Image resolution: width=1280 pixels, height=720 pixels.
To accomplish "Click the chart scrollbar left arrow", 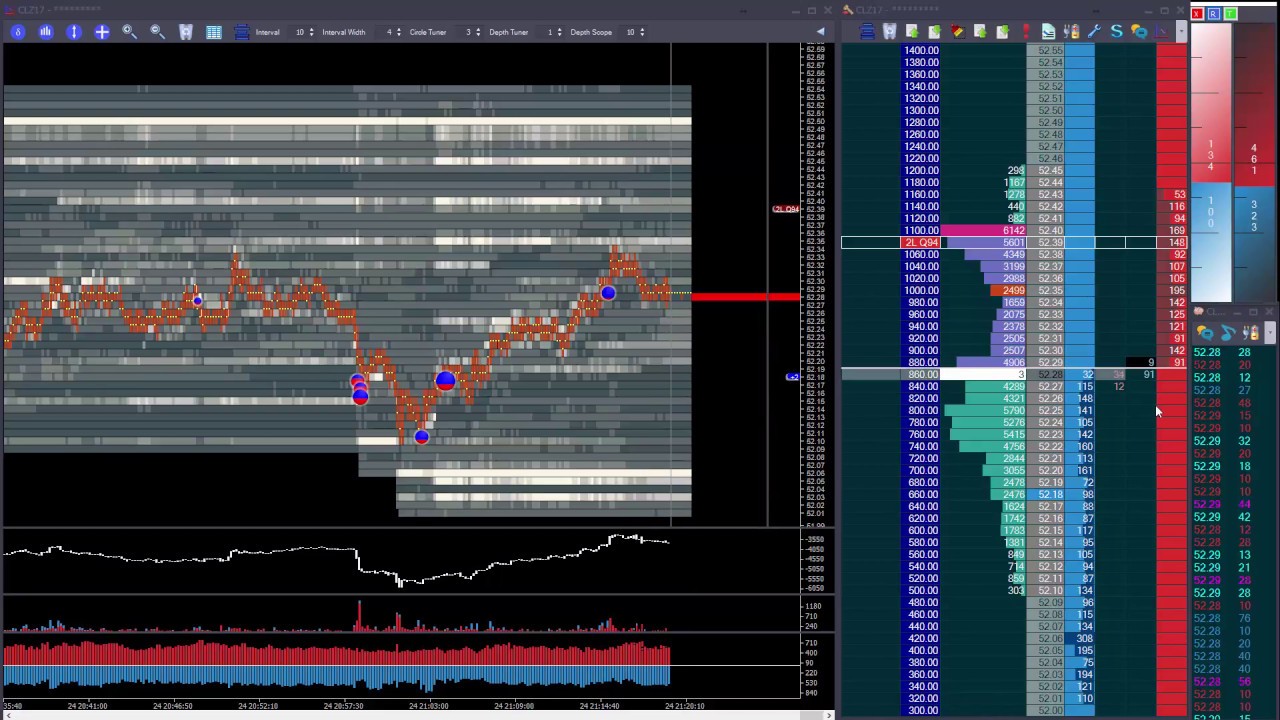I will pyautogui.click(x=7, y=715).
